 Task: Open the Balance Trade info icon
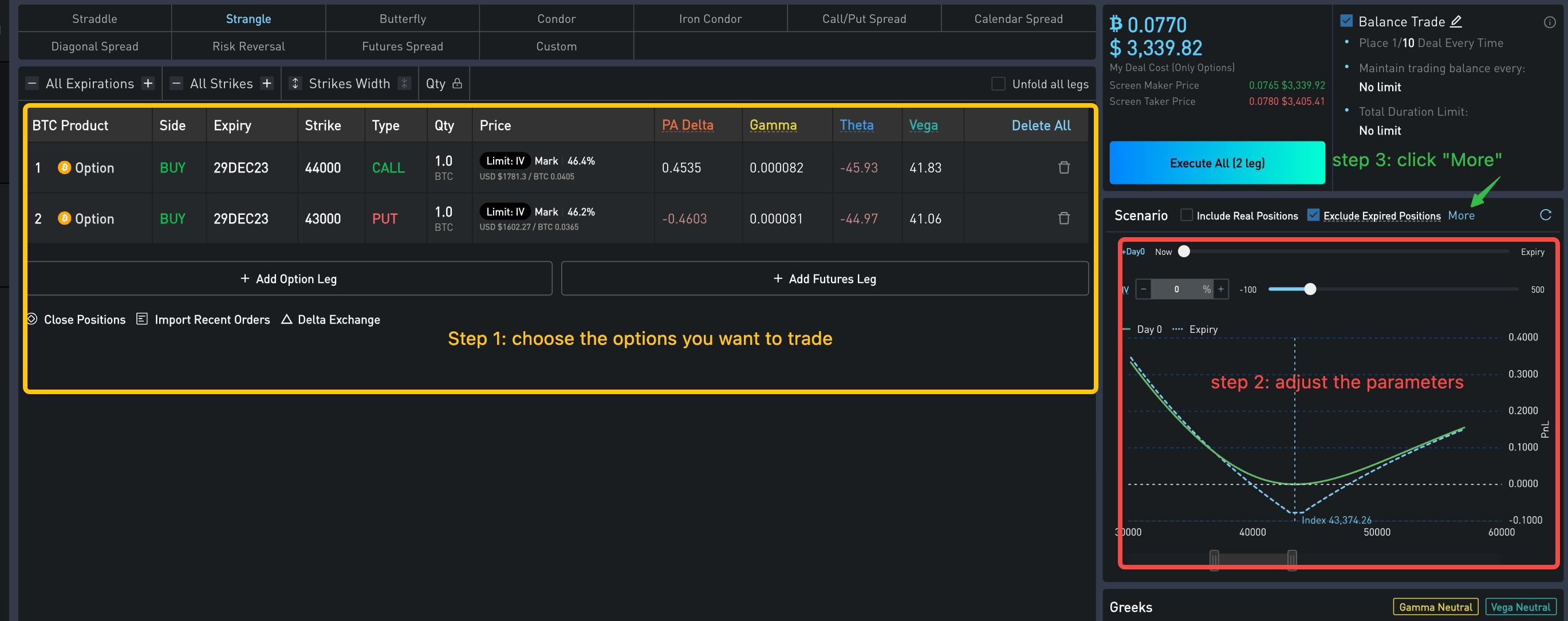tap(1550, 22)
